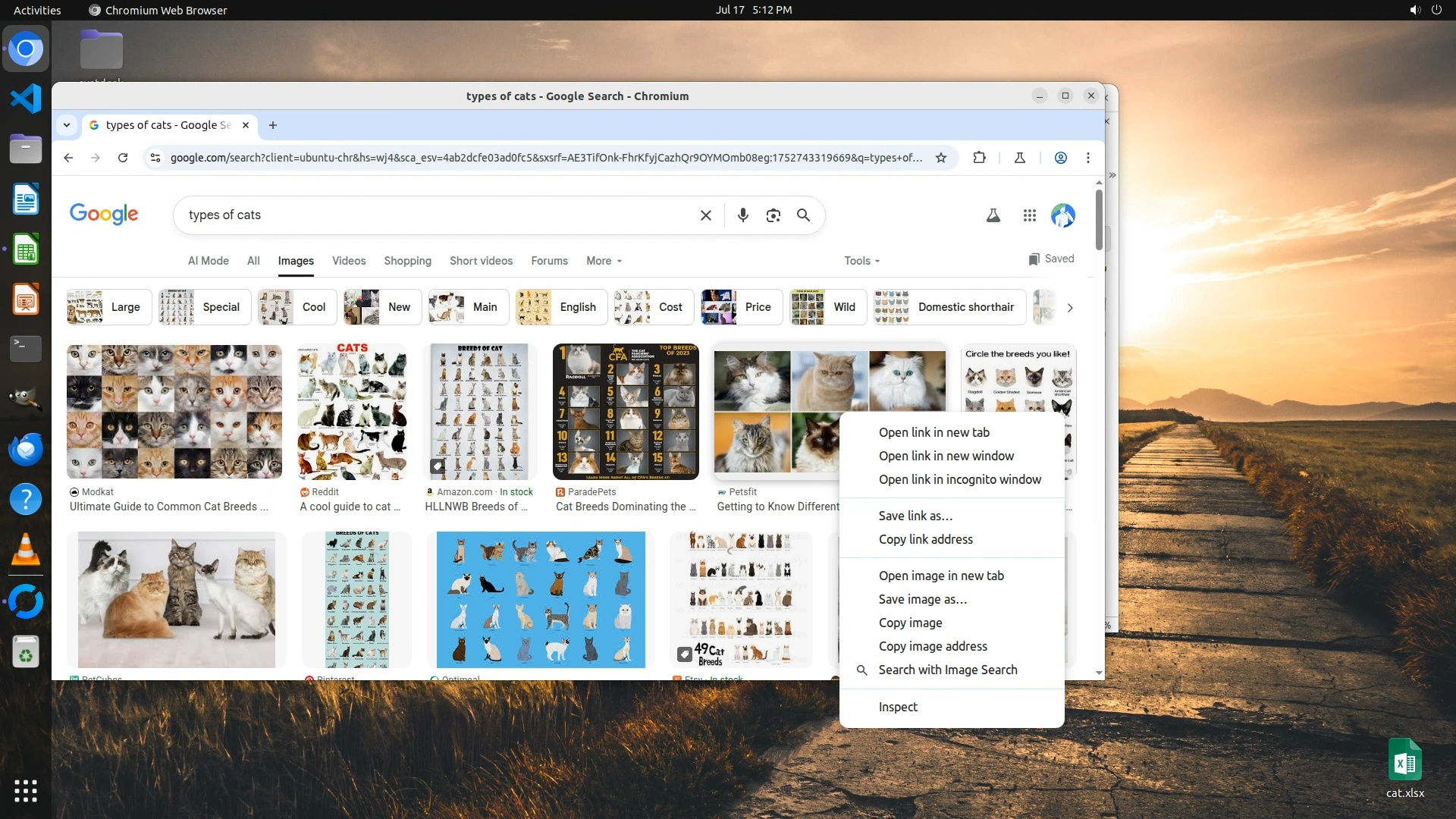Viewport: 1456px width, 819px height.
Task: Click the Saved link
Action: tap(1051, 259)
